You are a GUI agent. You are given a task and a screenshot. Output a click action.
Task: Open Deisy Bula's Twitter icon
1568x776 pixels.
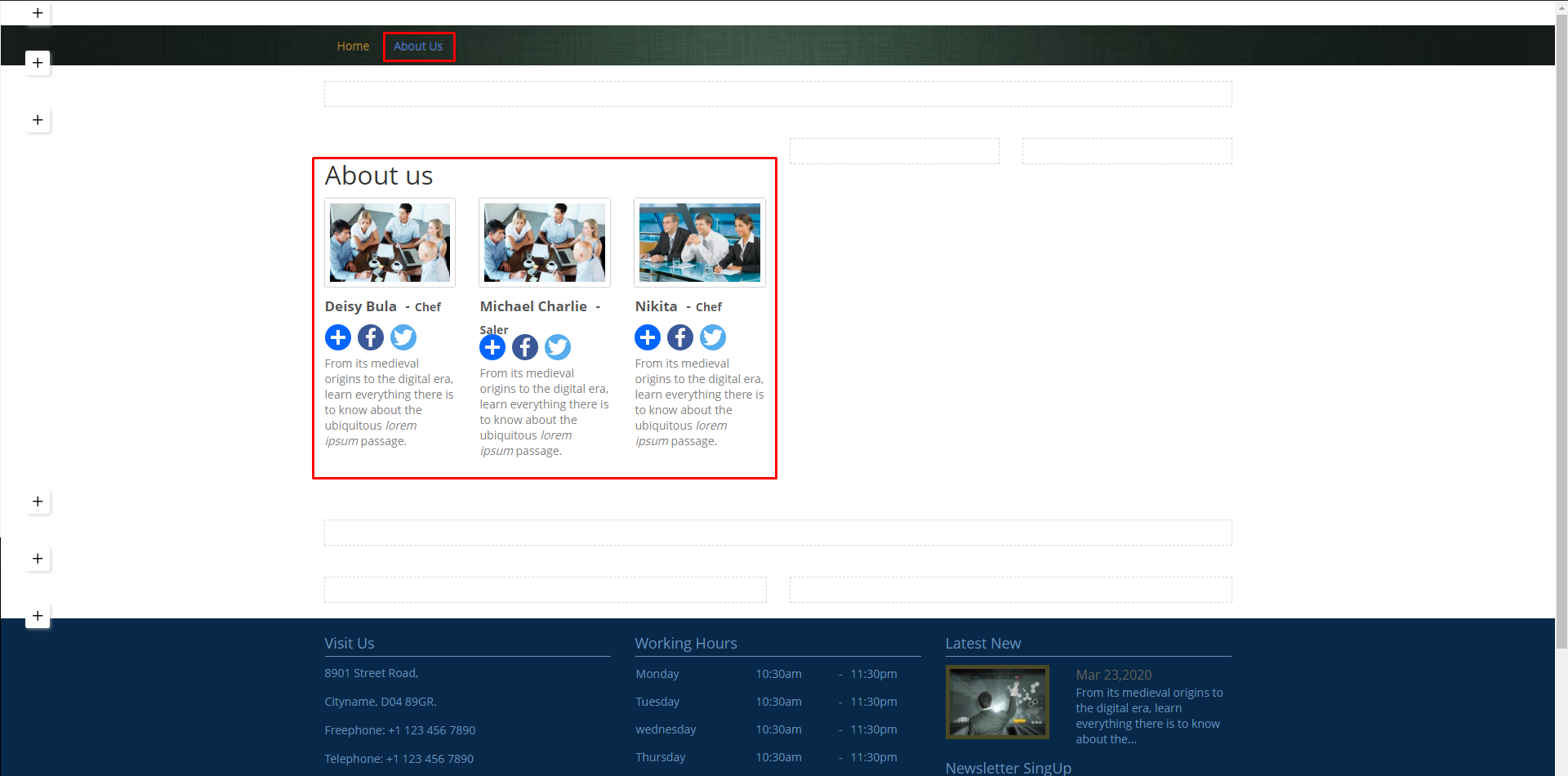[x=403, y=337]
